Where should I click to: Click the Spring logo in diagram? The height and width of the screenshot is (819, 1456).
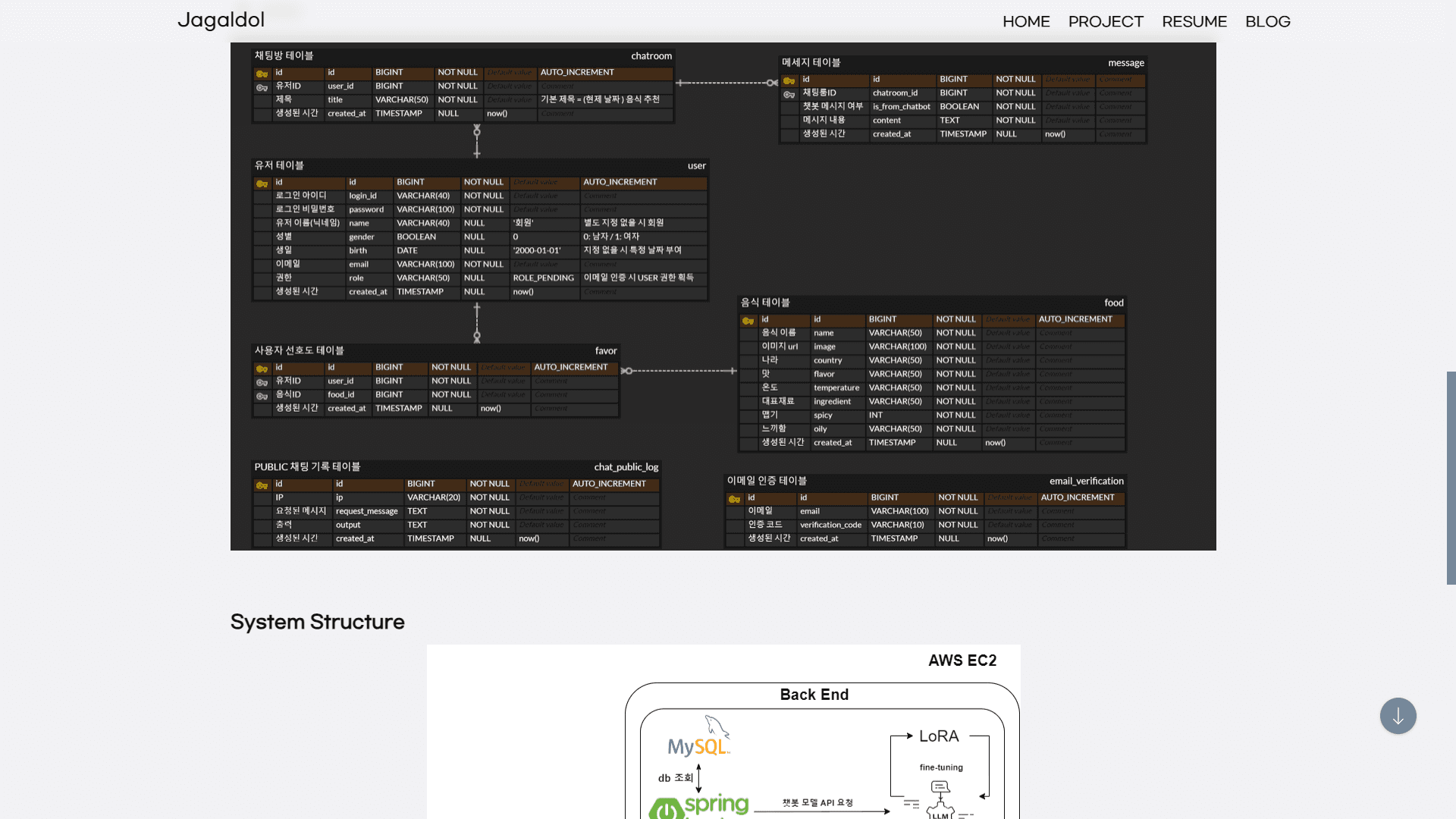tap(699, 806)
